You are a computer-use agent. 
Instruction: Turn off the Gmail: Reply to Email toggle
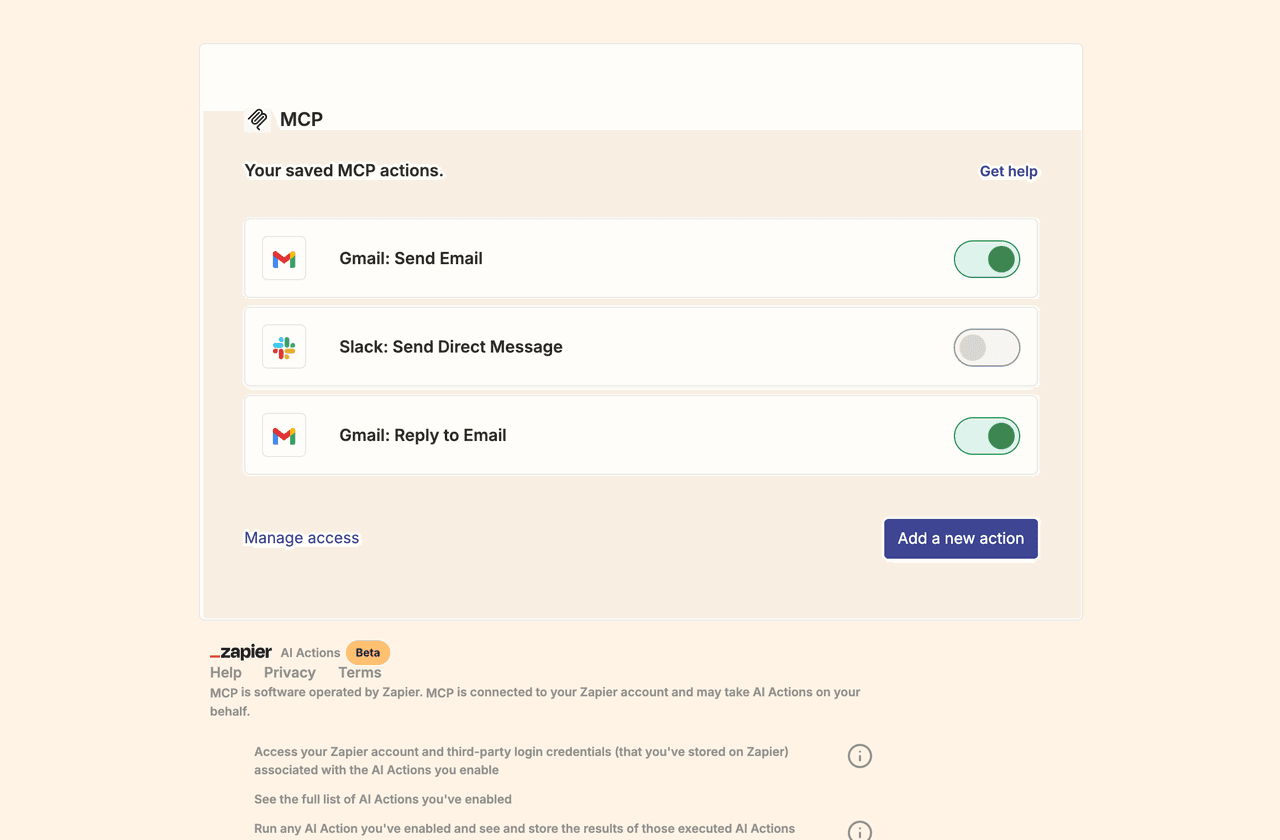[987, 436]
